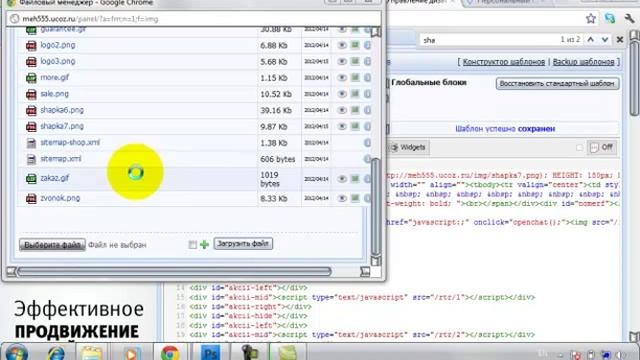This screenshot has width=640, height=360.
Task: Click the extension icon next to star
Action: click(x=610, y=18)
